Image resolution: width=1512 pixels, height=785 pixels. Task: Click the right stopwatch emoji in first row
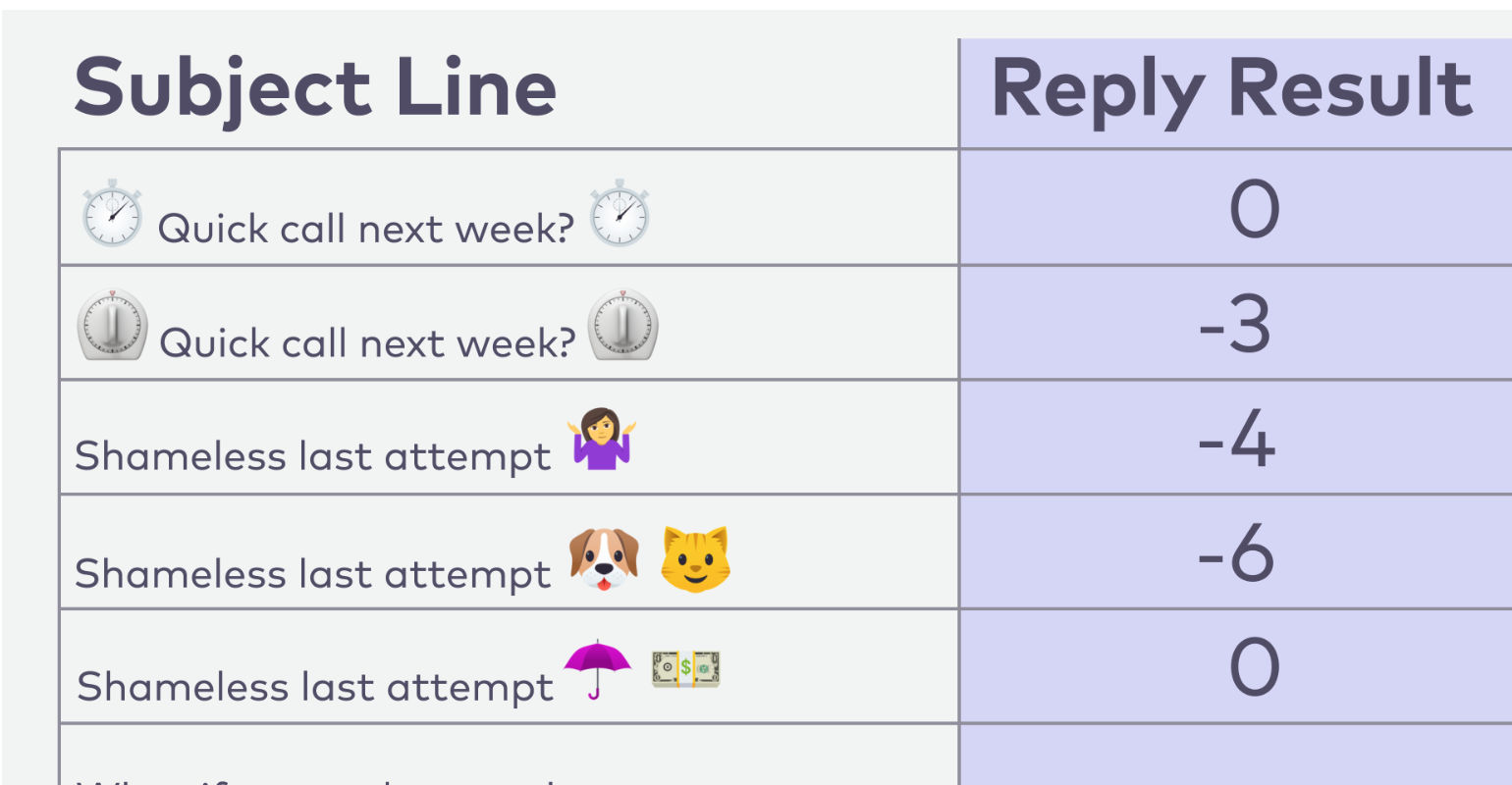pyautogui.click(x=620, y=212)
